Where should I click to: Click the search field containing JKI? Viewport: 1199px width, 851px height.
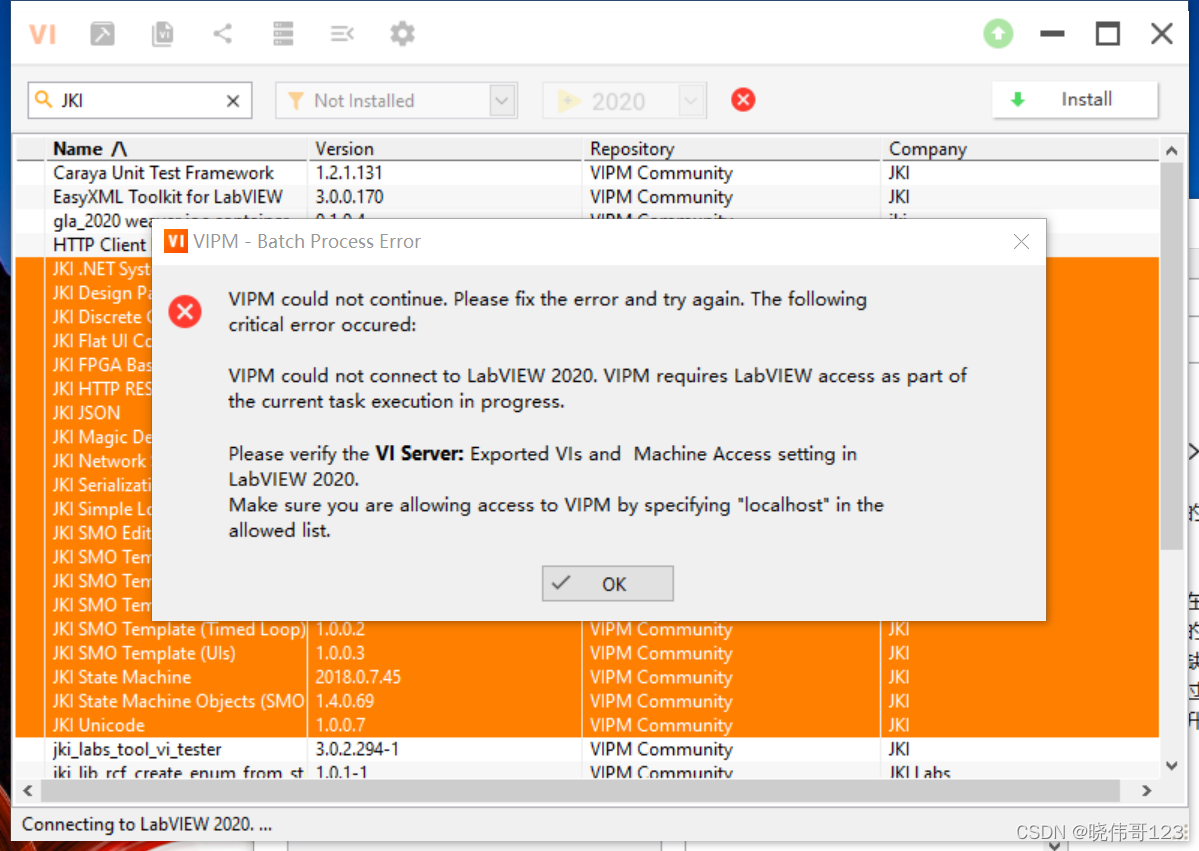click(140, 100)
